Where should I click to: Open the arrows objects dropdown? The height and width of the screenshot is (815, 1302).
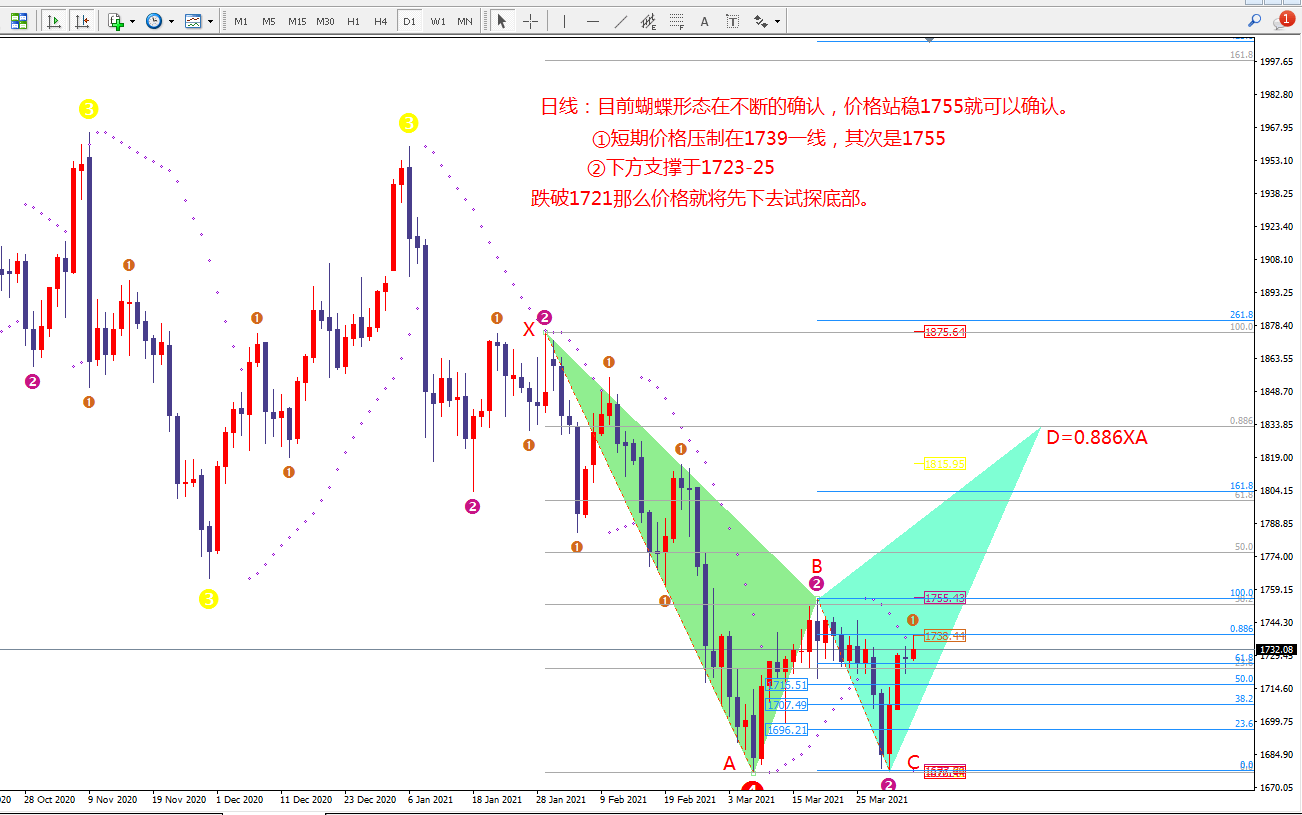click(777, 21)
